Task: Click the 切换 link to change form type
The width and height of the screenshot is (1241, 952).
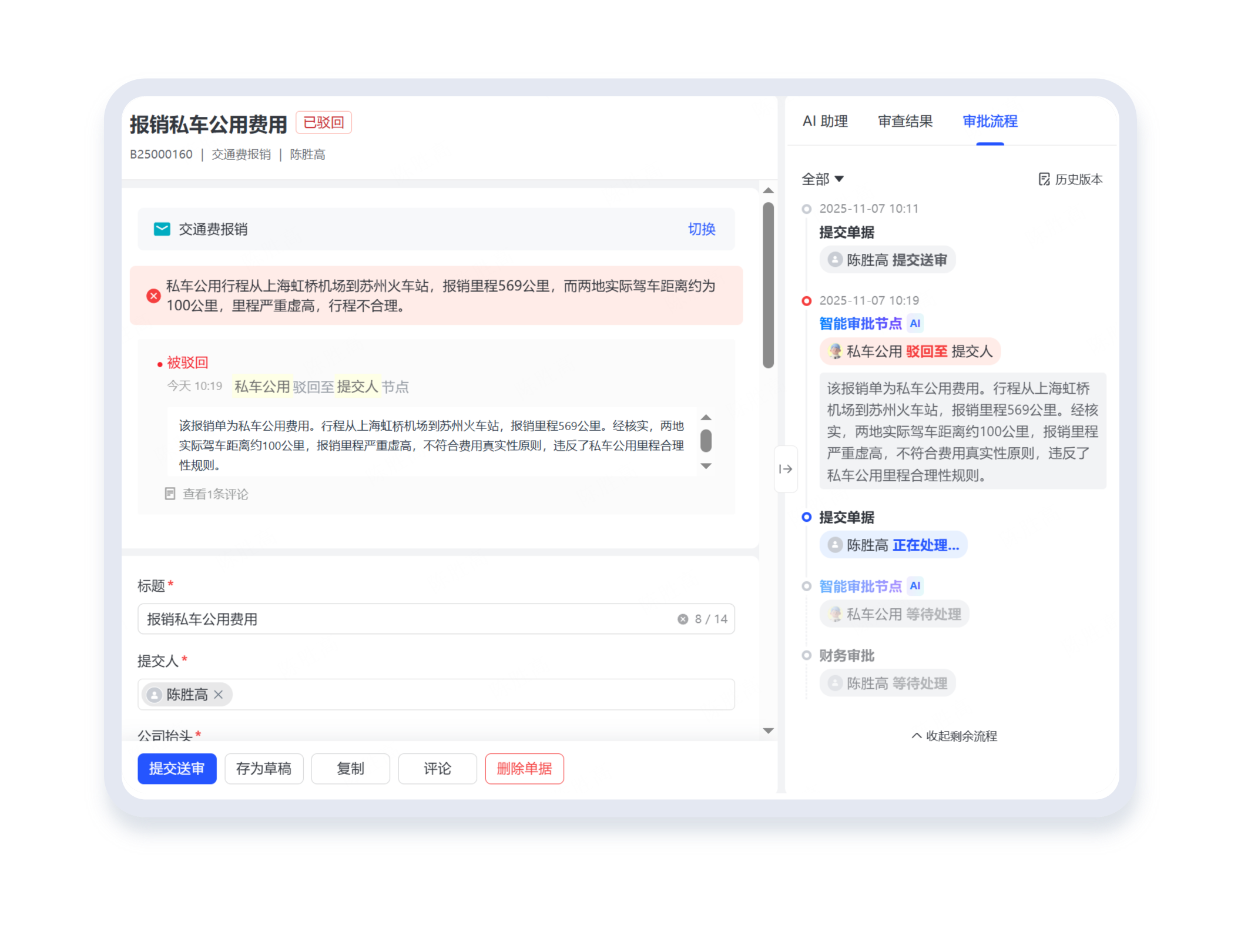Action: point(701,229)
